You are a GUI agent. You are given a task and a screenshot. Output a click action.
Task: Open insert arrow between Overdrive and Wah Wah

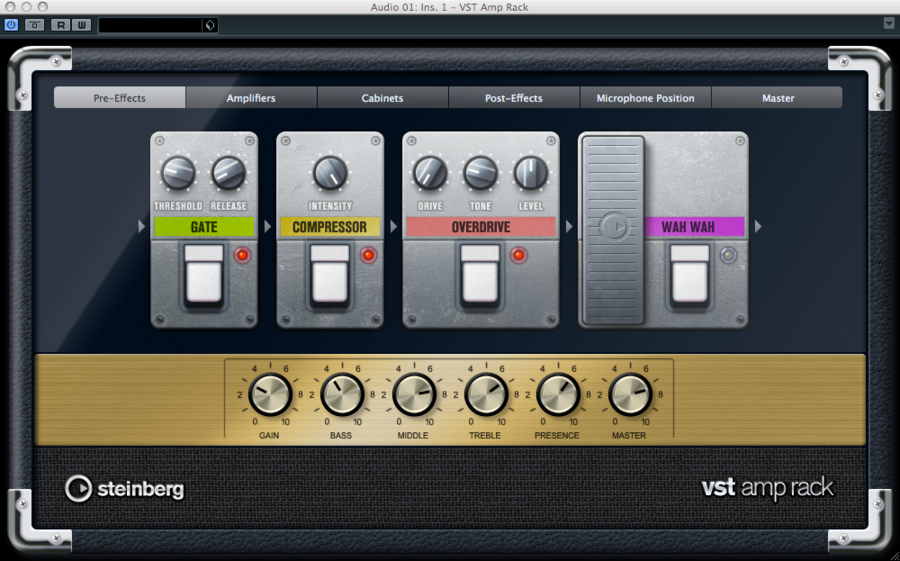(569, 226)
